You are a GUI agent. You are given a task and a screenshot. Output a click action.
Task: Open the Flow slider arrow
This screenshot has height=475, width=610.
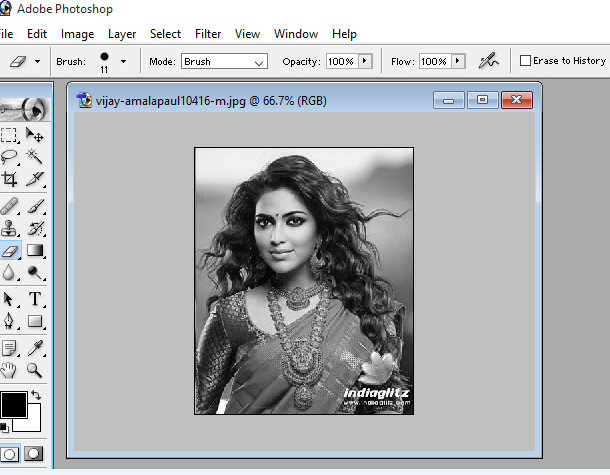(458, 61)
